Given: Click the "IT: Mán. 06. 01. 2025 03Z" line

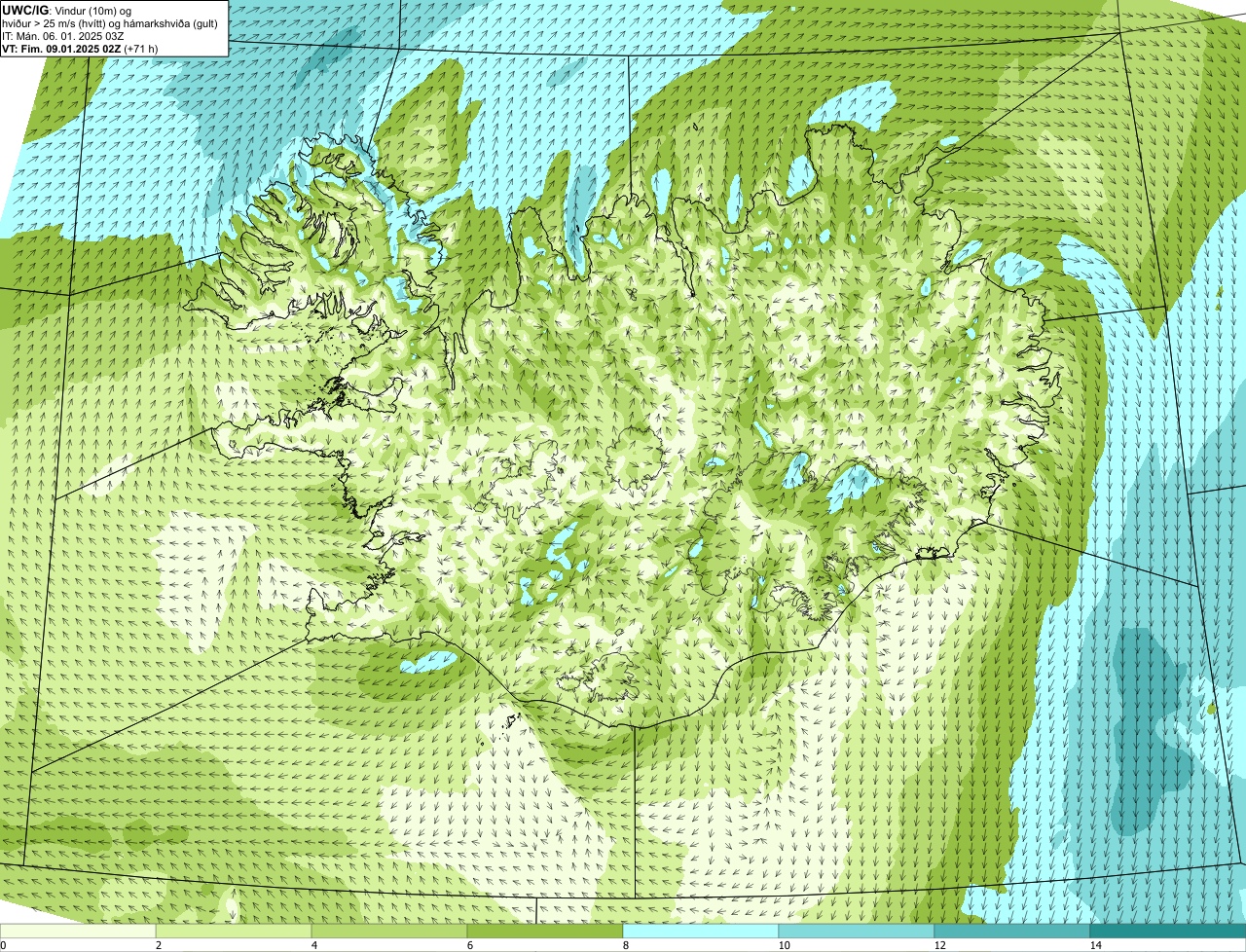Looking at the screenshot, I should 63,36.
